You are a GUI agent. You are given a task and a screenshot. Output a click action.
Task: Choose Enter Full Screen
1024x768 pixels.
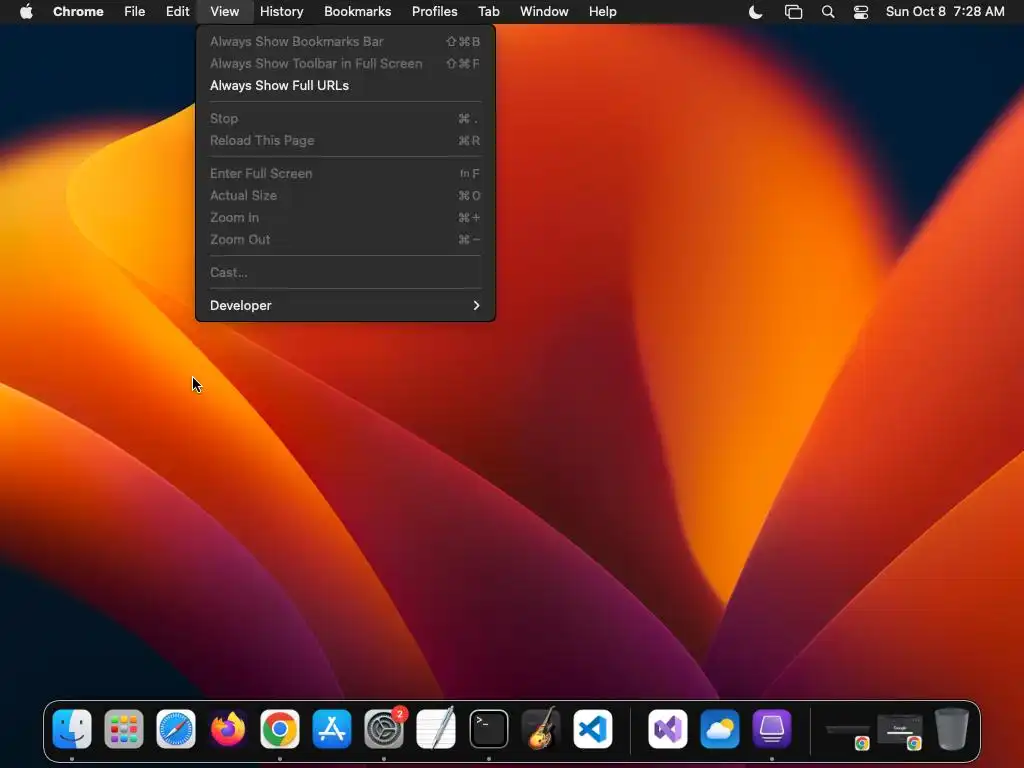click(345, 173)
